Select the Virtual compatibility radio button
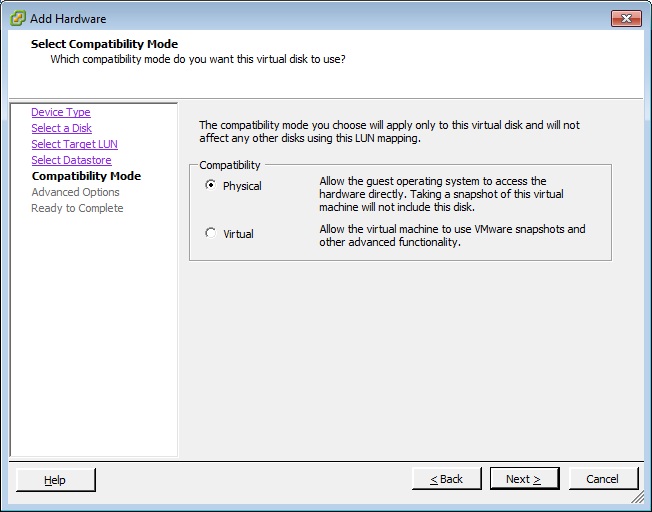Viewport: 652px width, 512px height. (x=210, y=233)
